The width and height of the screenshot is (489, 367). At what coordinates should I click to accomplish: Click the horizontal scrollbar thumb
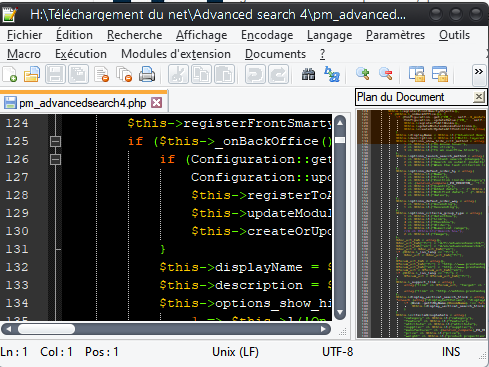(46, 329)
